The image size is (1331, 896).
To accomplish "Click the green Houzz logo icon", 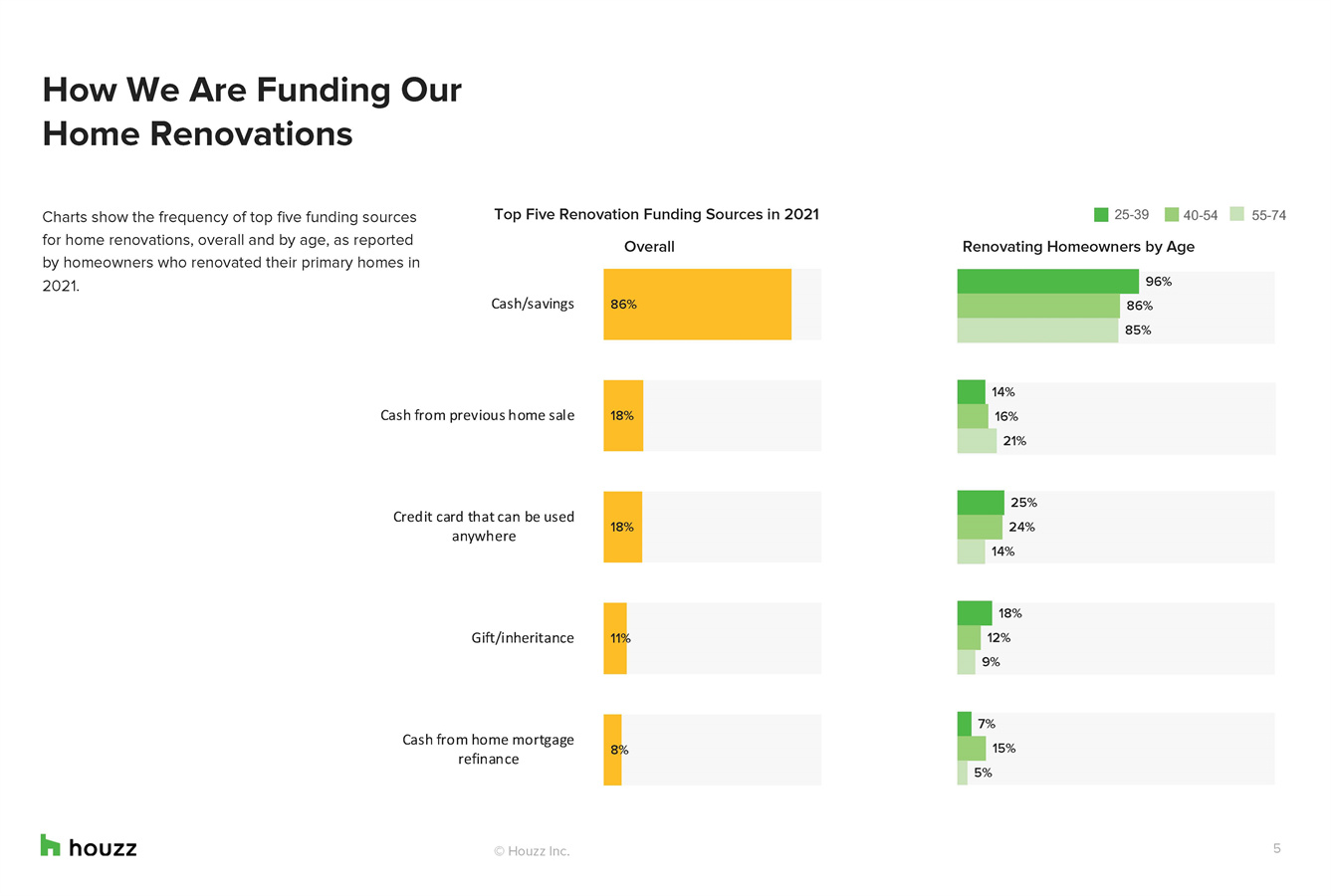I will (x=50, y=845).
